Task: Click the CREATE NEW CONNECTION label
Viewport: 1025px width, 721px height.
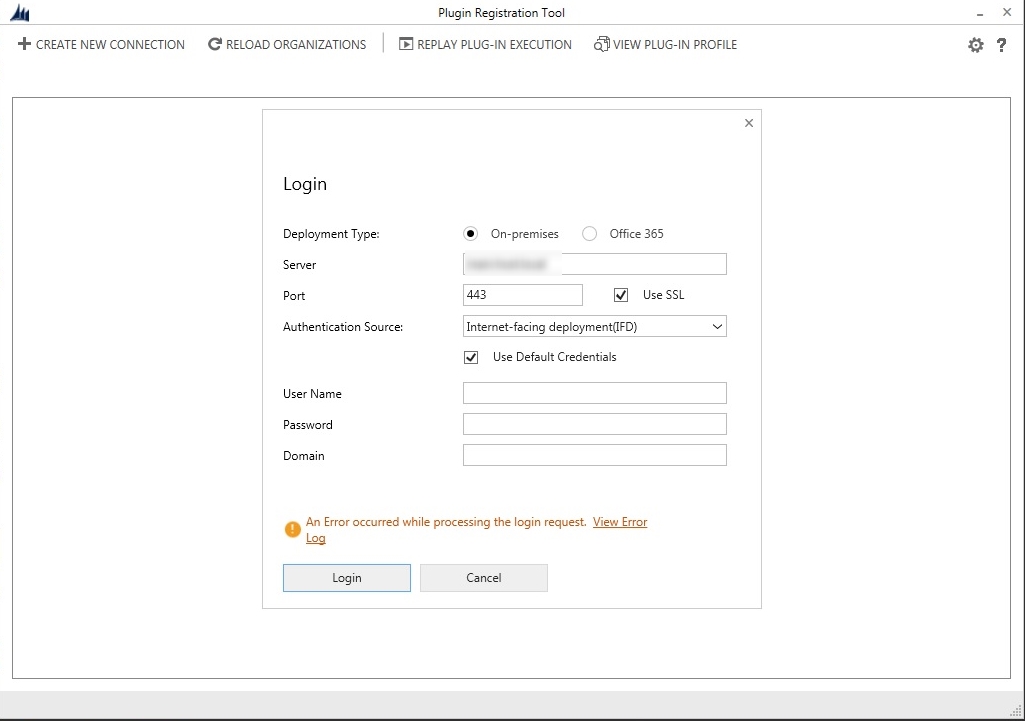Action: pyautogui.click(x=110, y=44)
